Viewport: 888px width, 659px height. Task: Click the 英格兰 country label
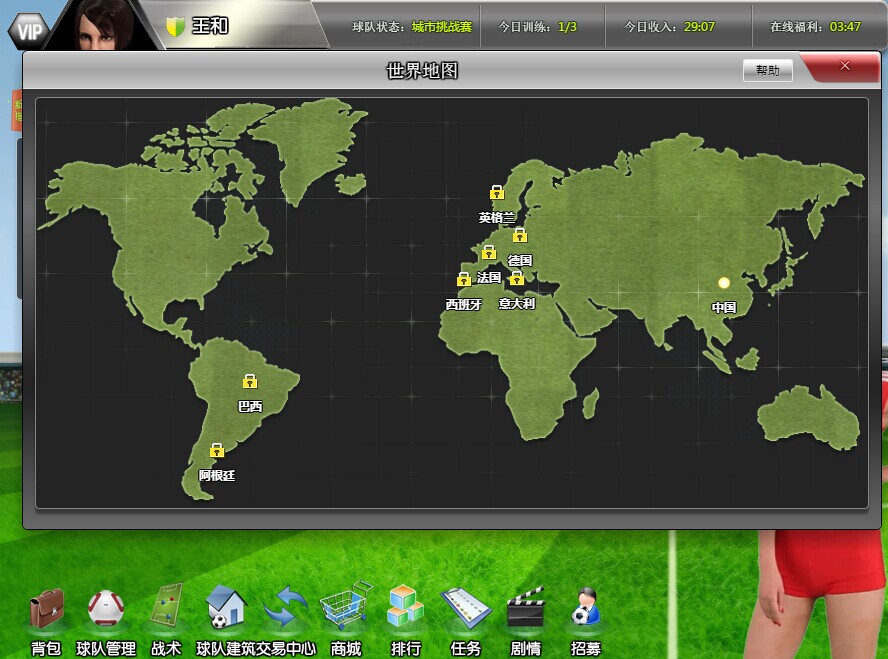pyautogui.click(x=497, y=217)
